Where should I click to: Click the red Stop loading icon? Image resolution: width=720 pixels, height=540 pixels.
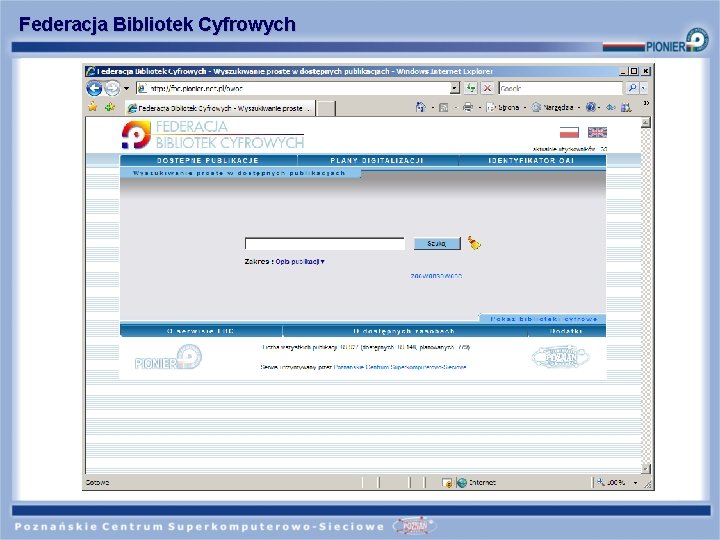click(488, 88)
